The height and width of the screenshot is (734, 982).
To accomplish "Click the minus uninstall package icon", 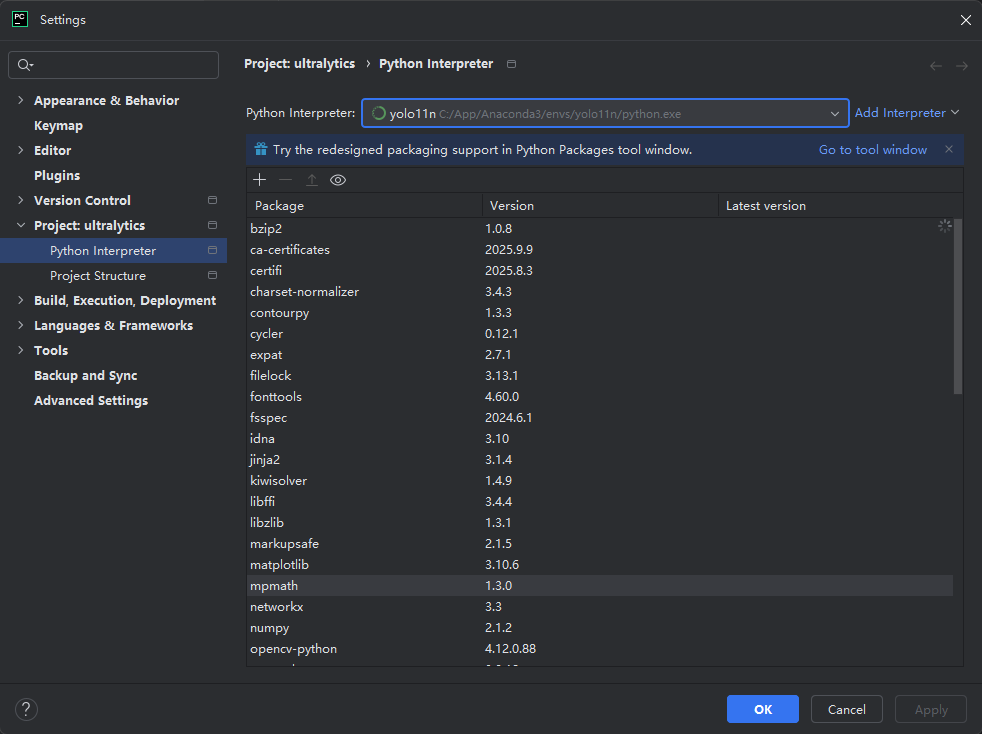I will coord(286,180).
